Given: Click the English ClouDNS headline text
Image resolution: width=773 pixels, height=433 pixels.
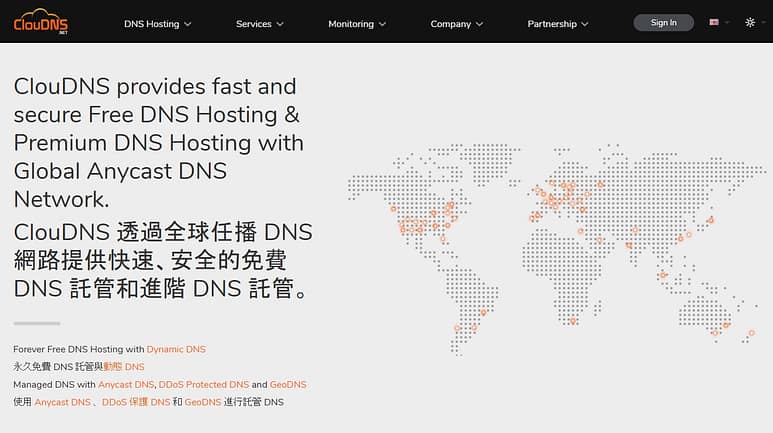Looking at the screenshot, I should tap(159, 143).
